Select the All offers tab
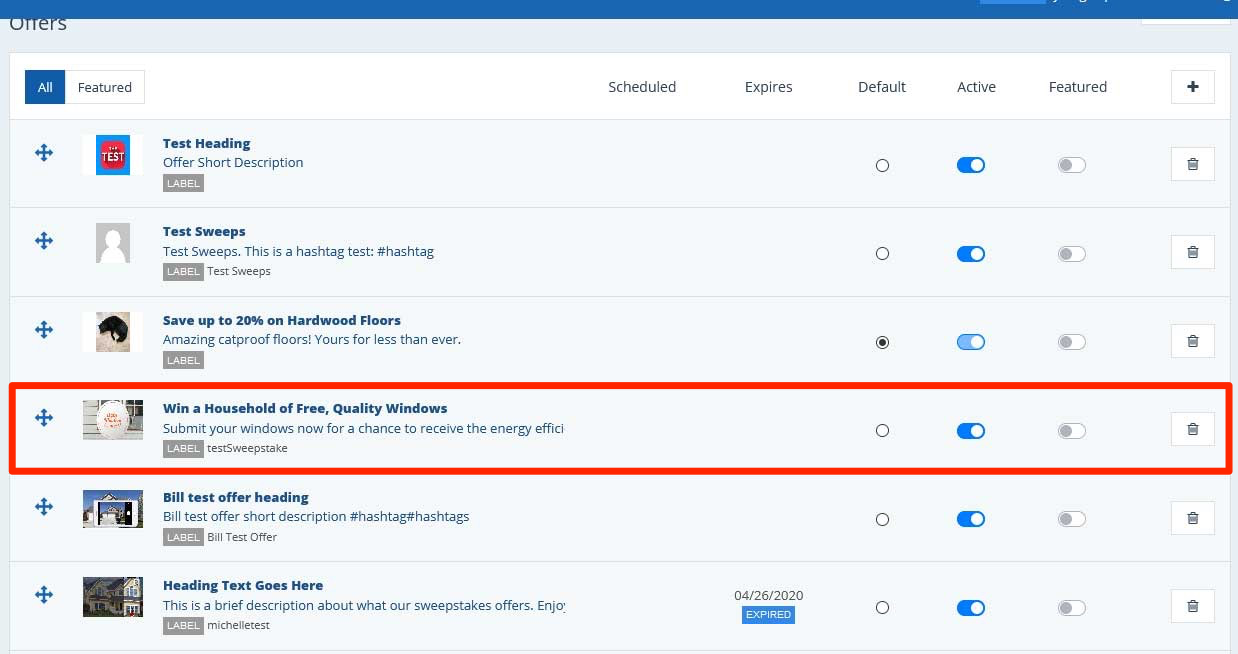Viewport: 1238px width, 654px height. pyautogui.click(x=45, y=87)
